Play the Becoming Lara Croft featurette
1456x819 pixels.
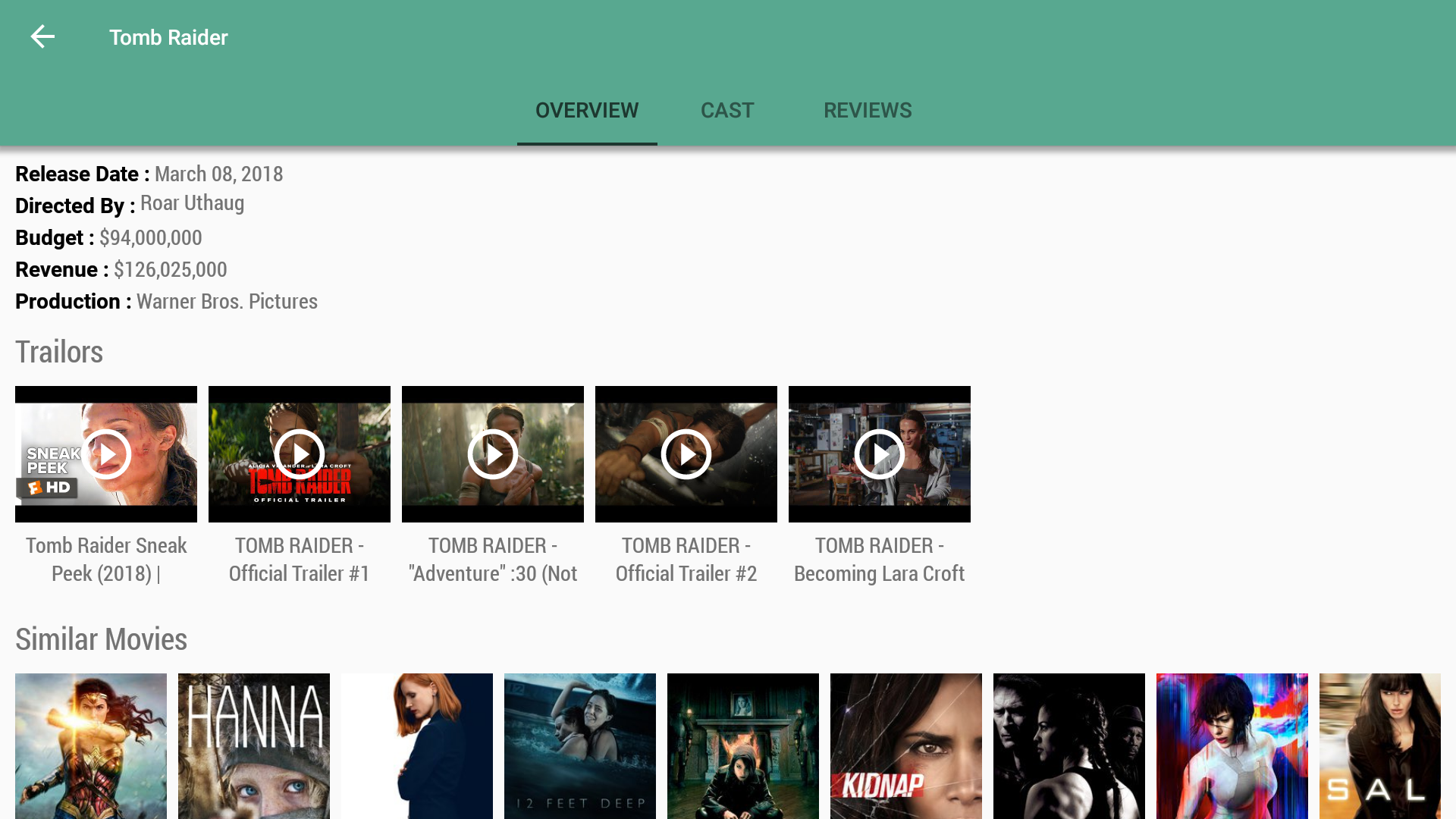[879, 453]
